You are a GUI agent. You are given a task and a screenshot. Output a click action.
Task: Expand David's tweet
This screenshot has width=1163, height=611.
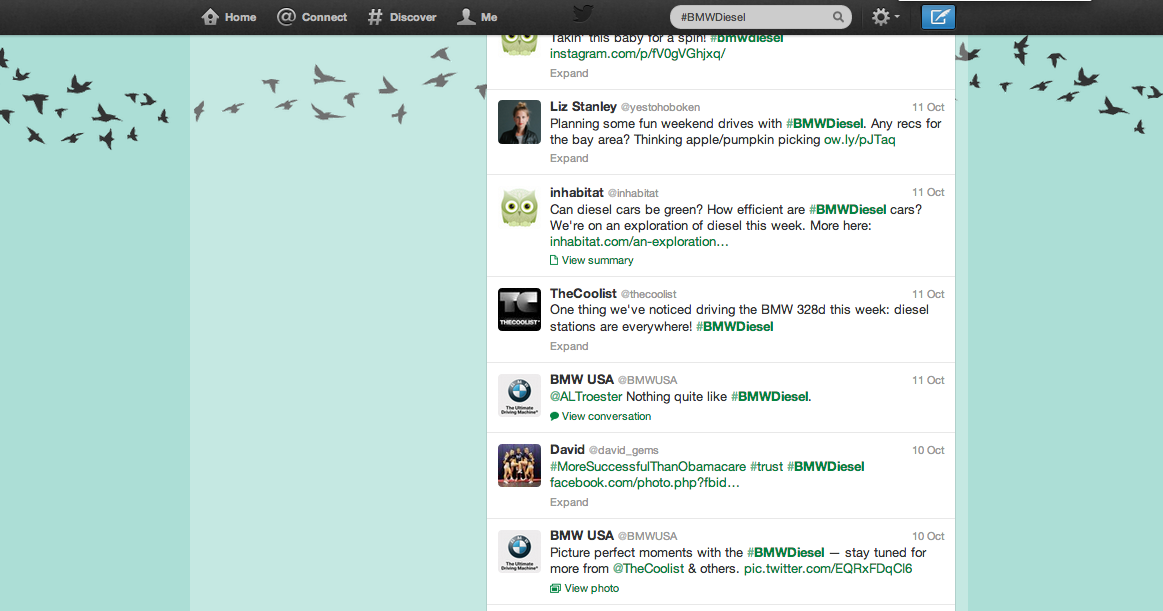(x=569, y=503)
